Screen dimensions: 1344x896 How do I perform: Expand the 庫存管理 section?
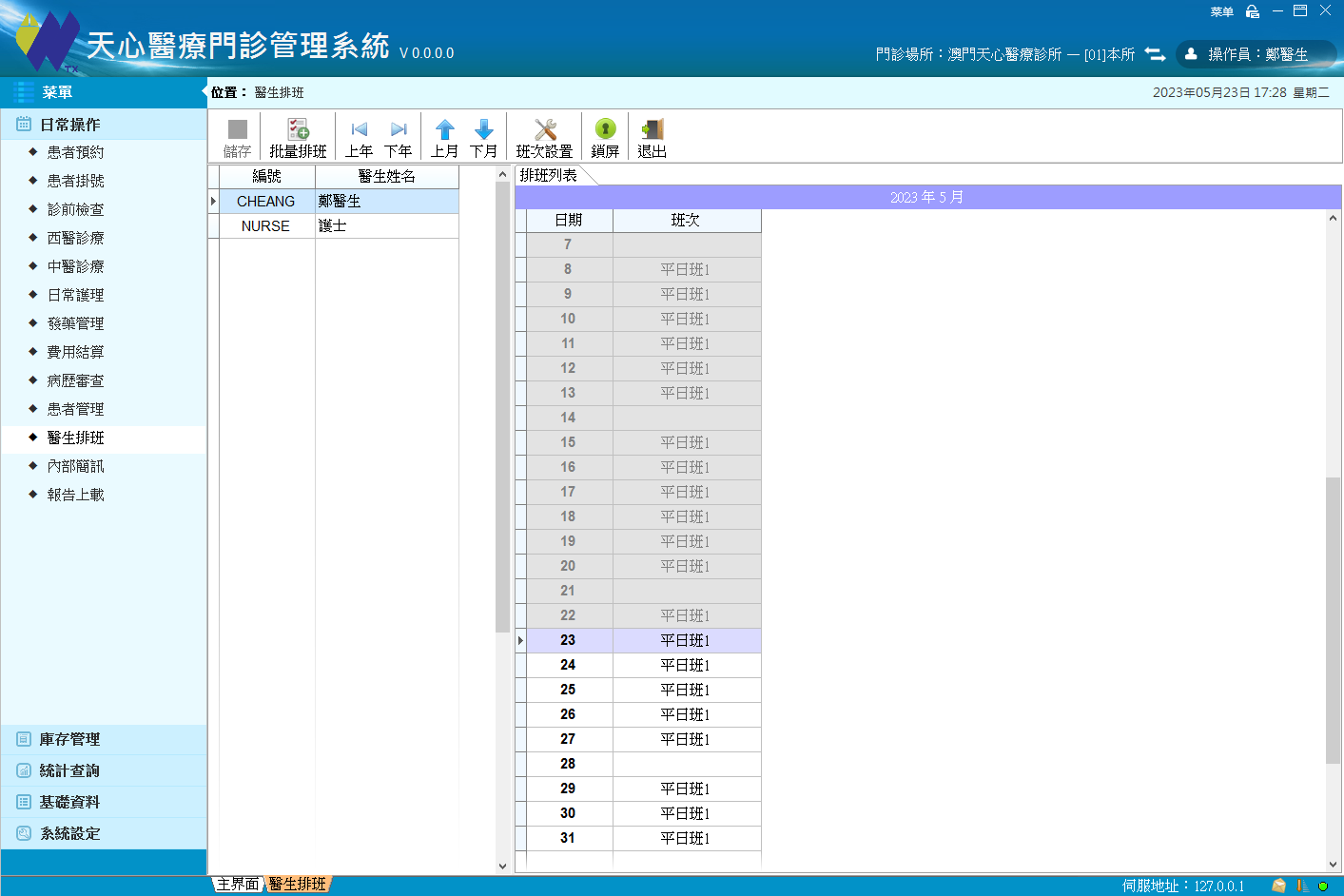pos(104,739)
